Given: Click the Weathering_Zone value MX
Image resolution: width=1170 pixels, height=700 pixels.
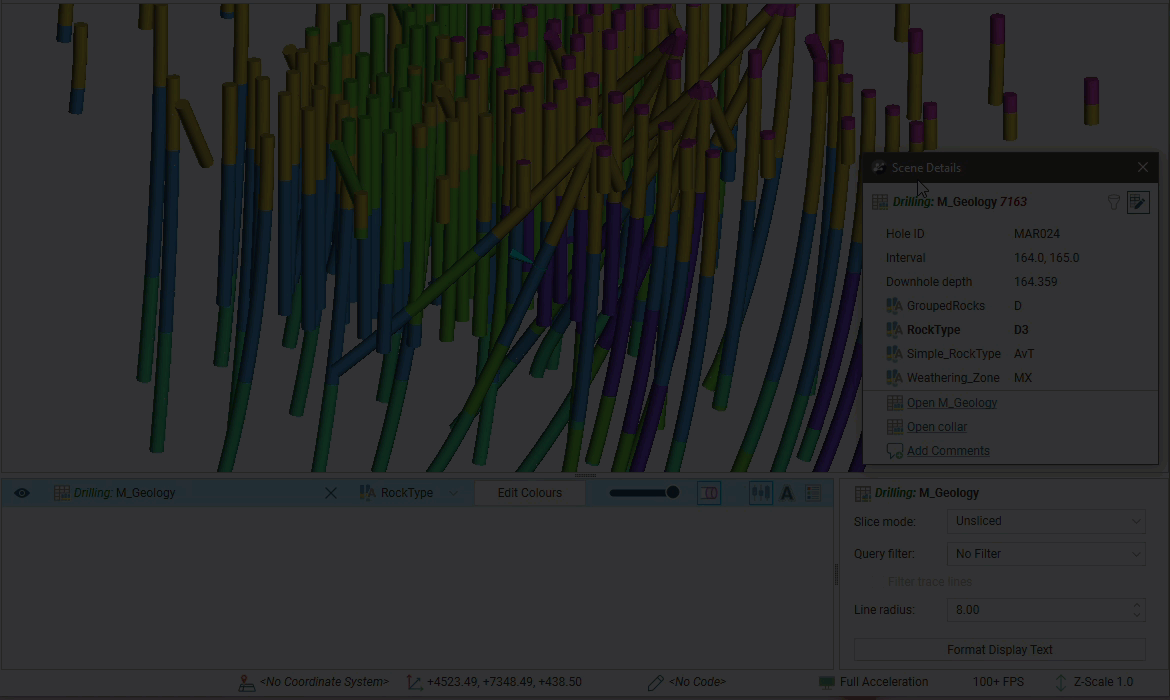Looking at the screenshot, I should pyautogui.click(x=1022, y=378).
